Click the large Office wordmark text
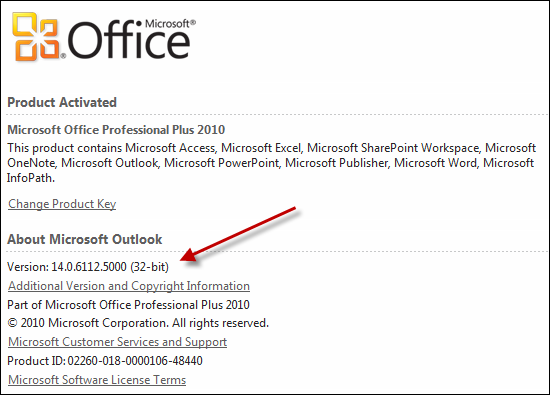The height and width of the screenshot is (395, 550). 128,40
